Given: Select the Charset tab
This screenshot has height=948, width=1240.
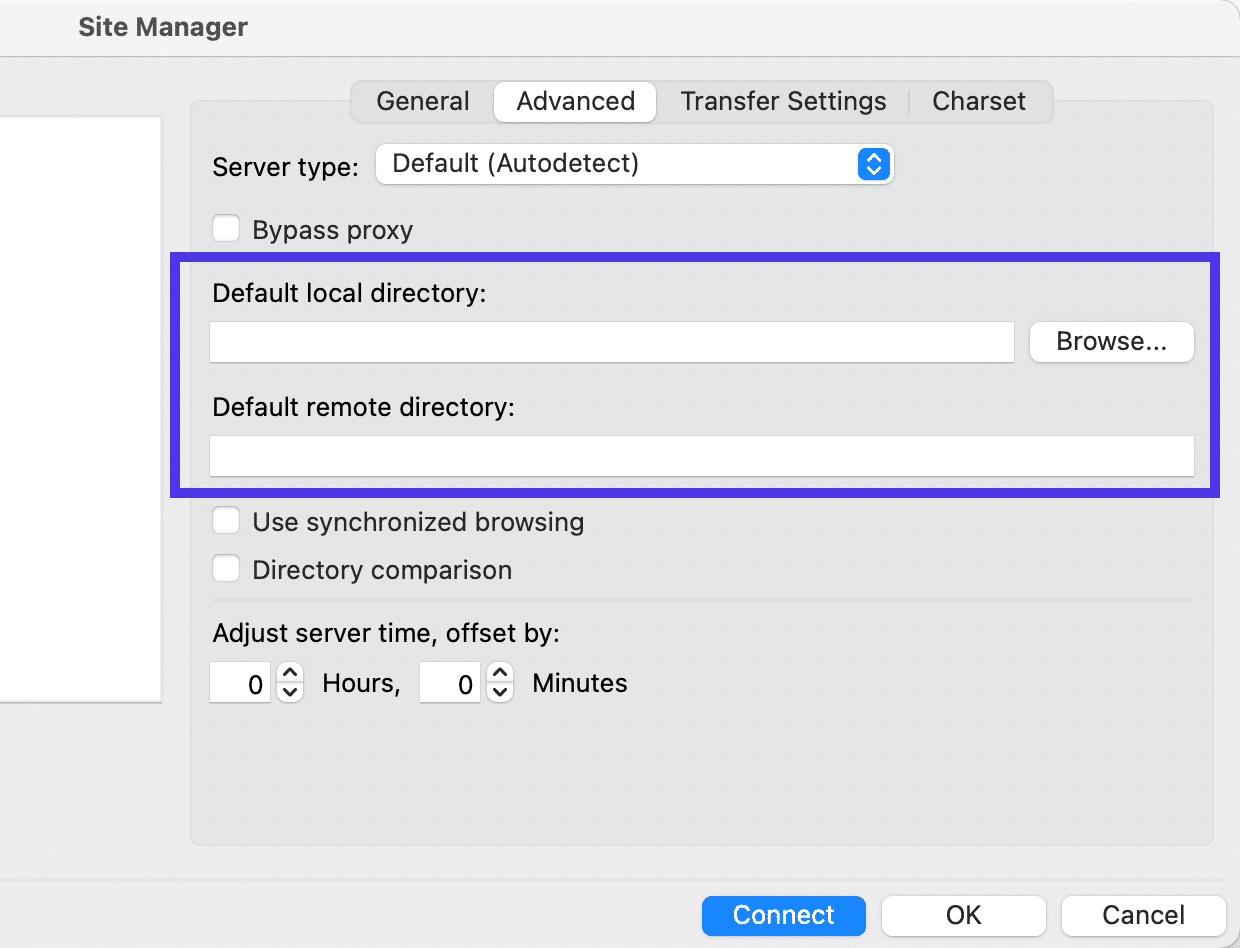Looking at the screenshot, I should click(x=978, y=101).
